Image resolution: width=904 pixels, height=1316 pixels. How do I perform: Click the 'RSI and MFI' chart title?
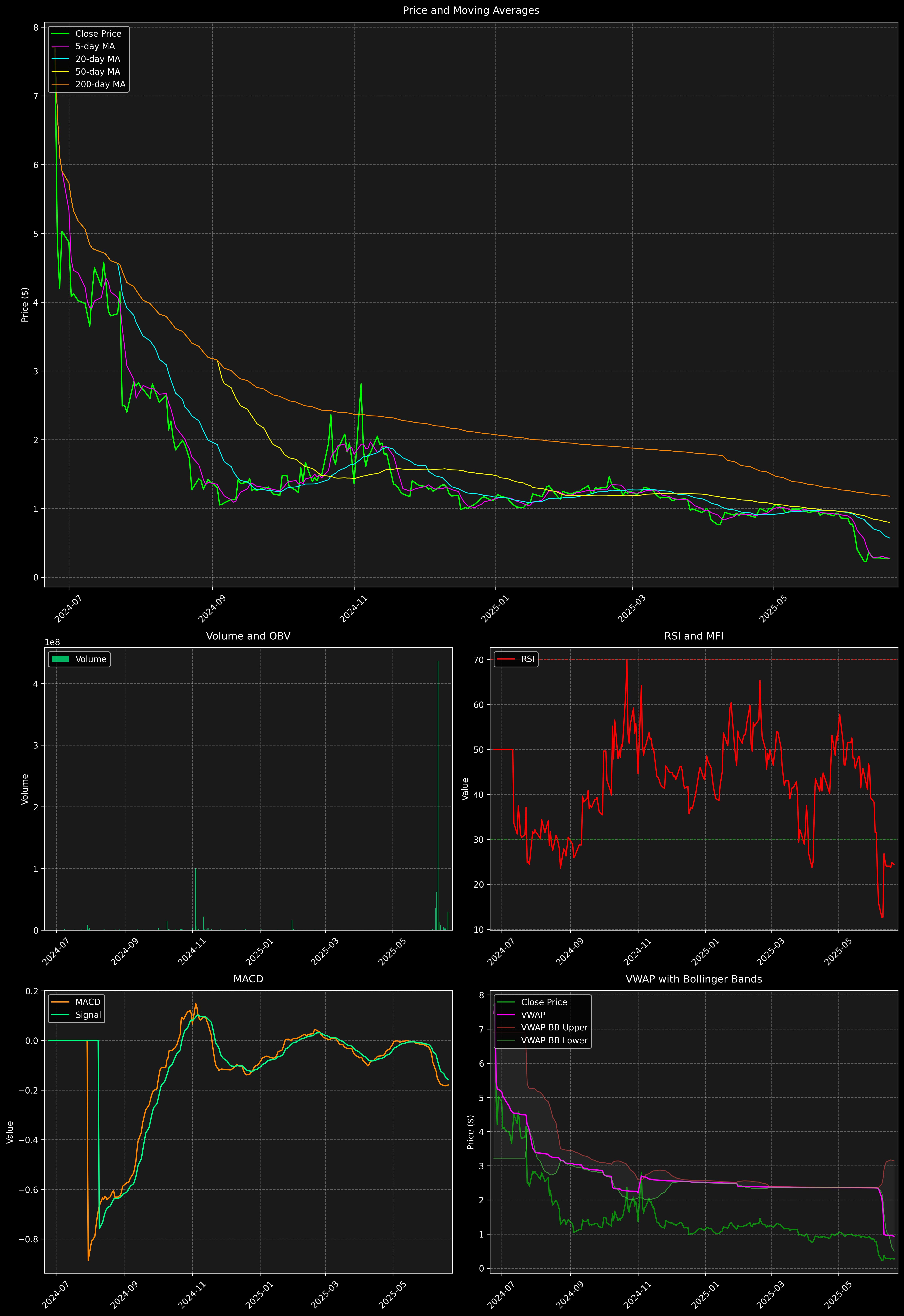coord(694,636)
